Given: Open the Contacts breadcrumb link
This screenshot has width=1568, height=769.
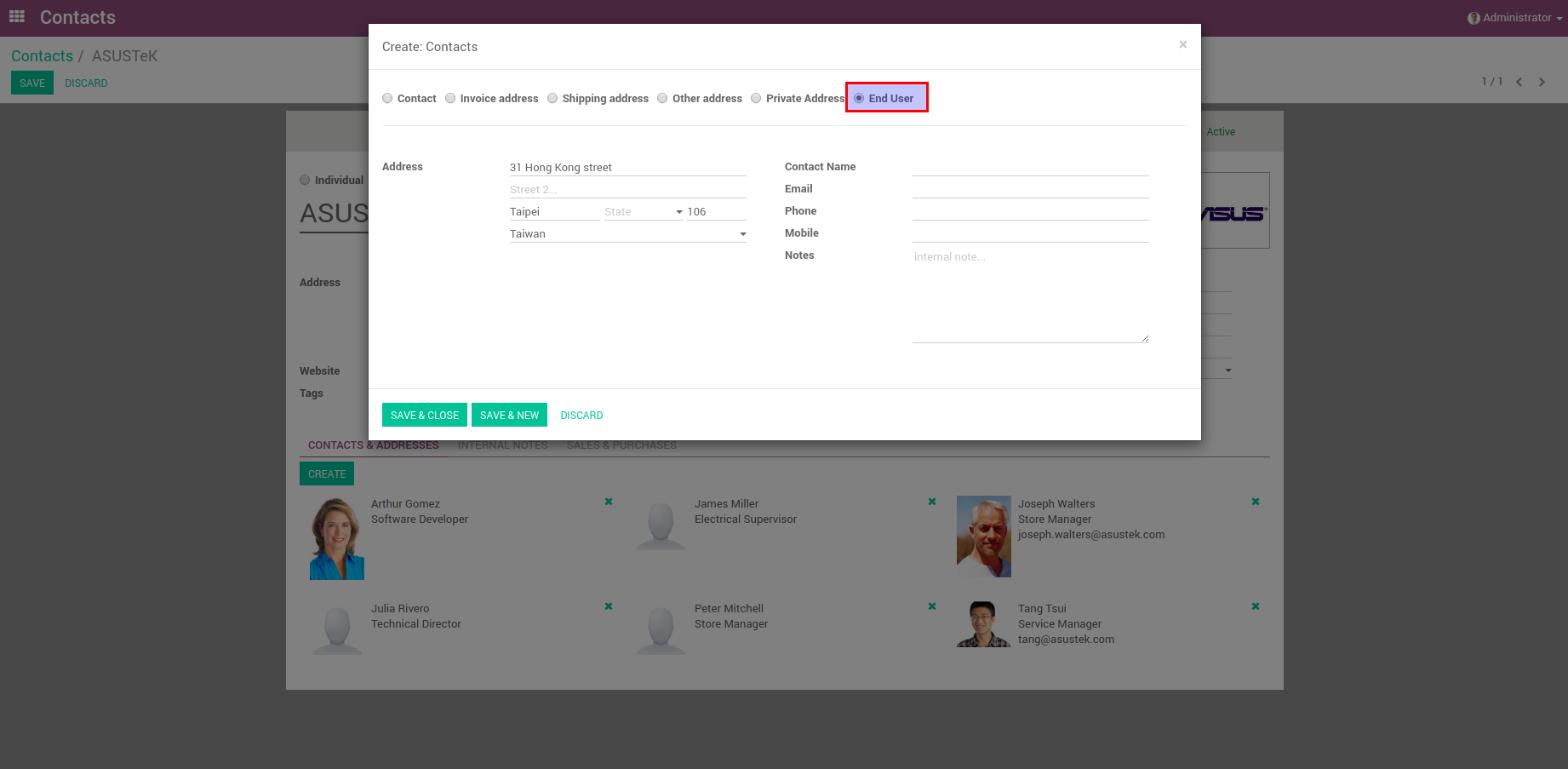Looking at the screenshot, I should point(43,56).
